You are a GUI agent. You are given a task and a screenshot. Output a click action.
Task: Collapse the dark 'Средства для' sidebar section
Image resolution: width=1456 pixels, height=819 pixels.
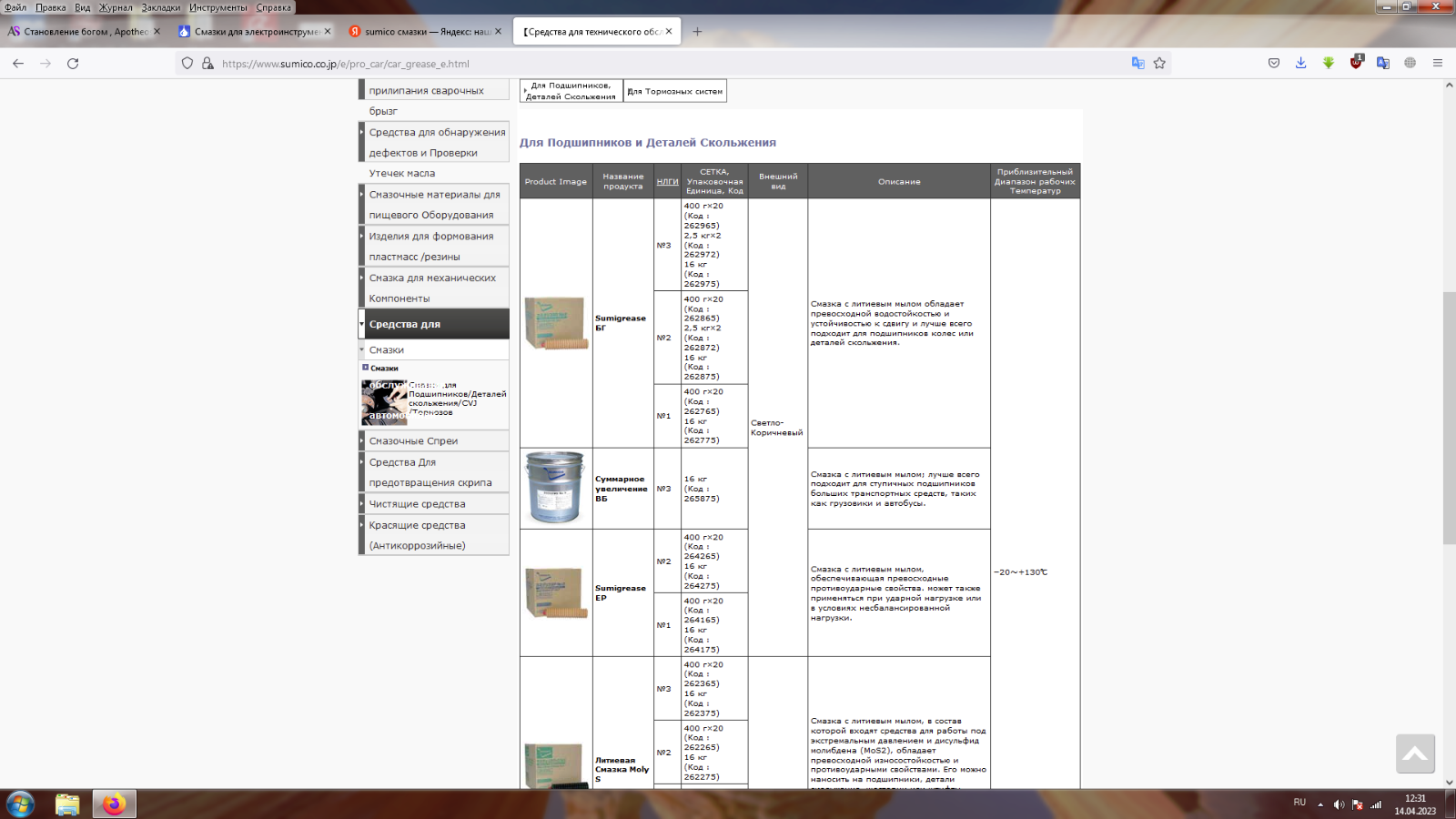pos(434,324)
